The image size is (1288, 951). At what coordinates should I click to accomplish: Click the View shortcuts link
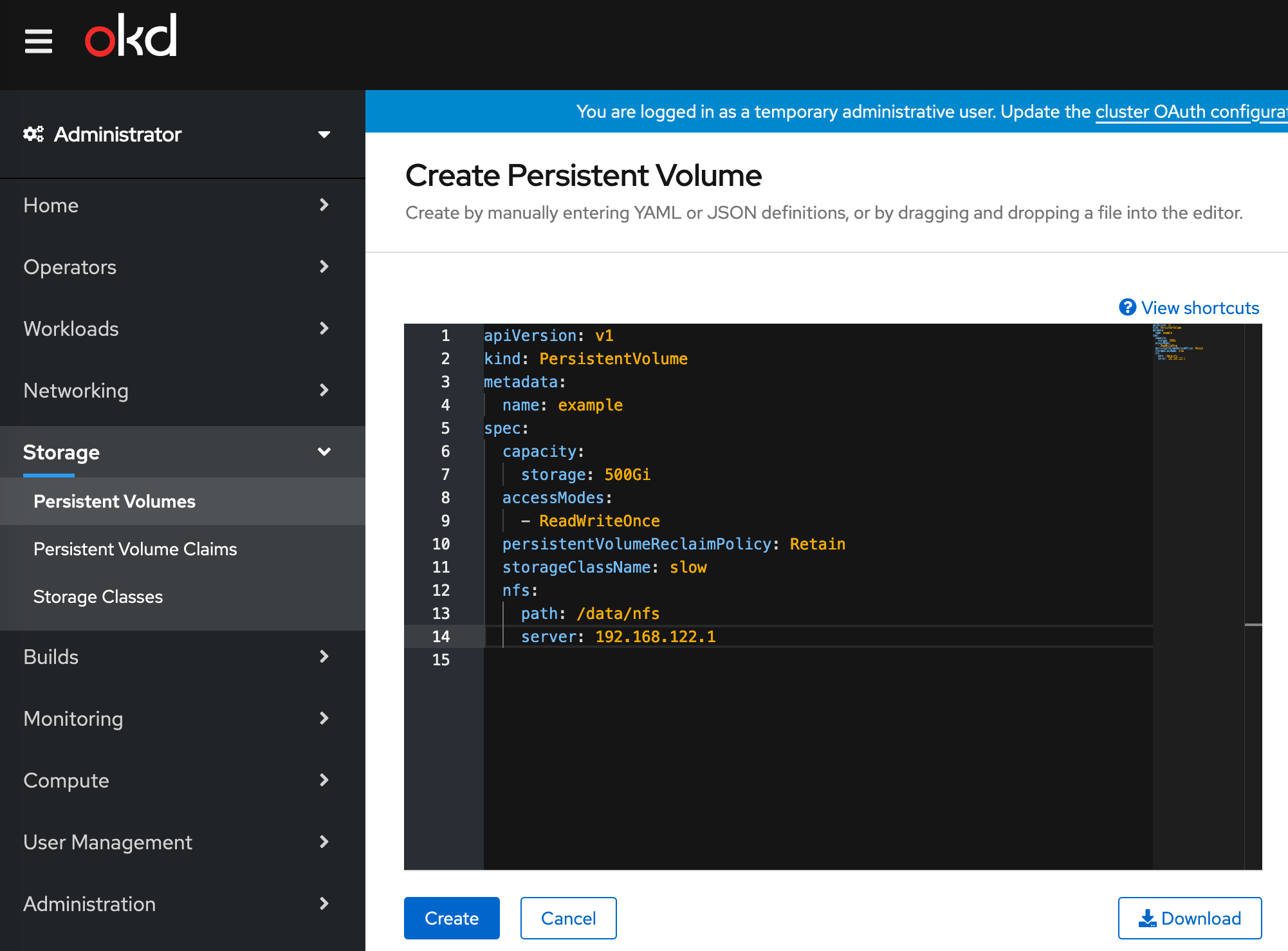(1200, 308)
